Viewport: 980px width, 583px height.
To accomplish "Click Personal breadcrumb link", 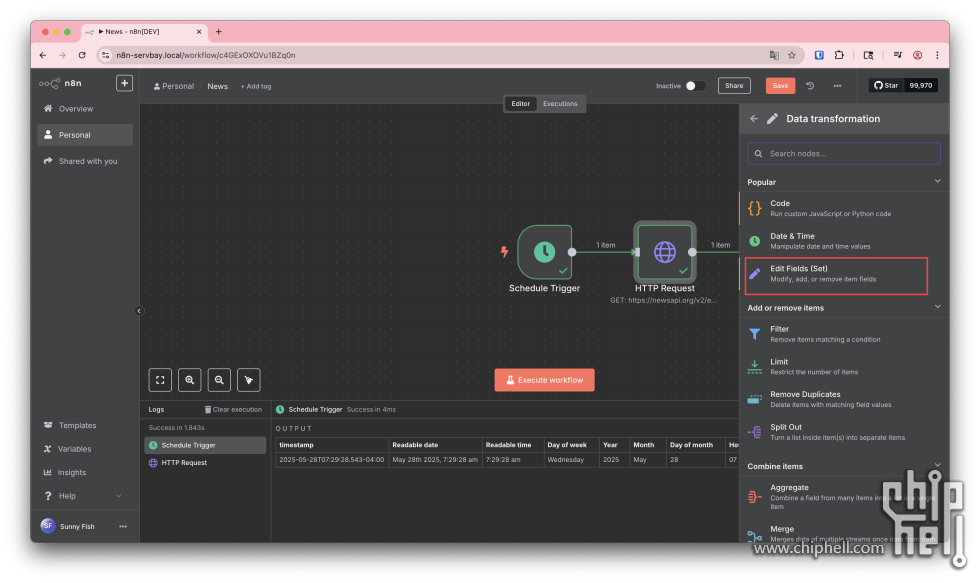I will tap(174, 86).
